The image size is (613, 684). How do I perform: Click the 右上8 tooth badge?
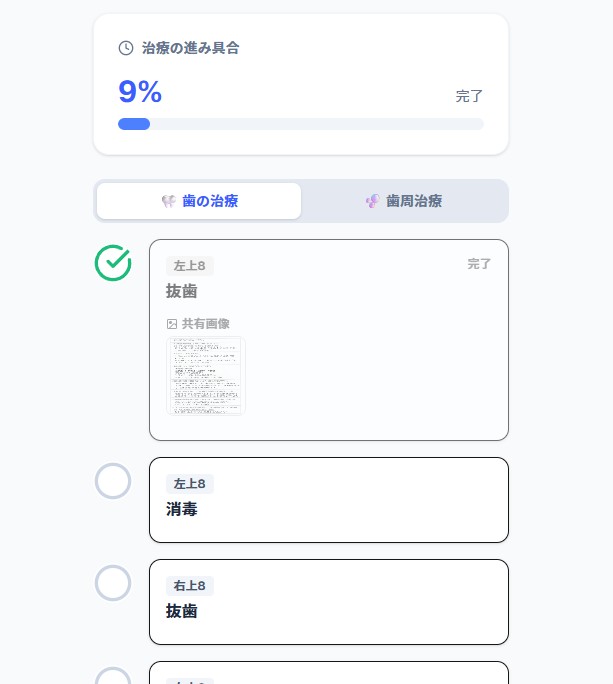pyautogui.click(x=189, y=586)
